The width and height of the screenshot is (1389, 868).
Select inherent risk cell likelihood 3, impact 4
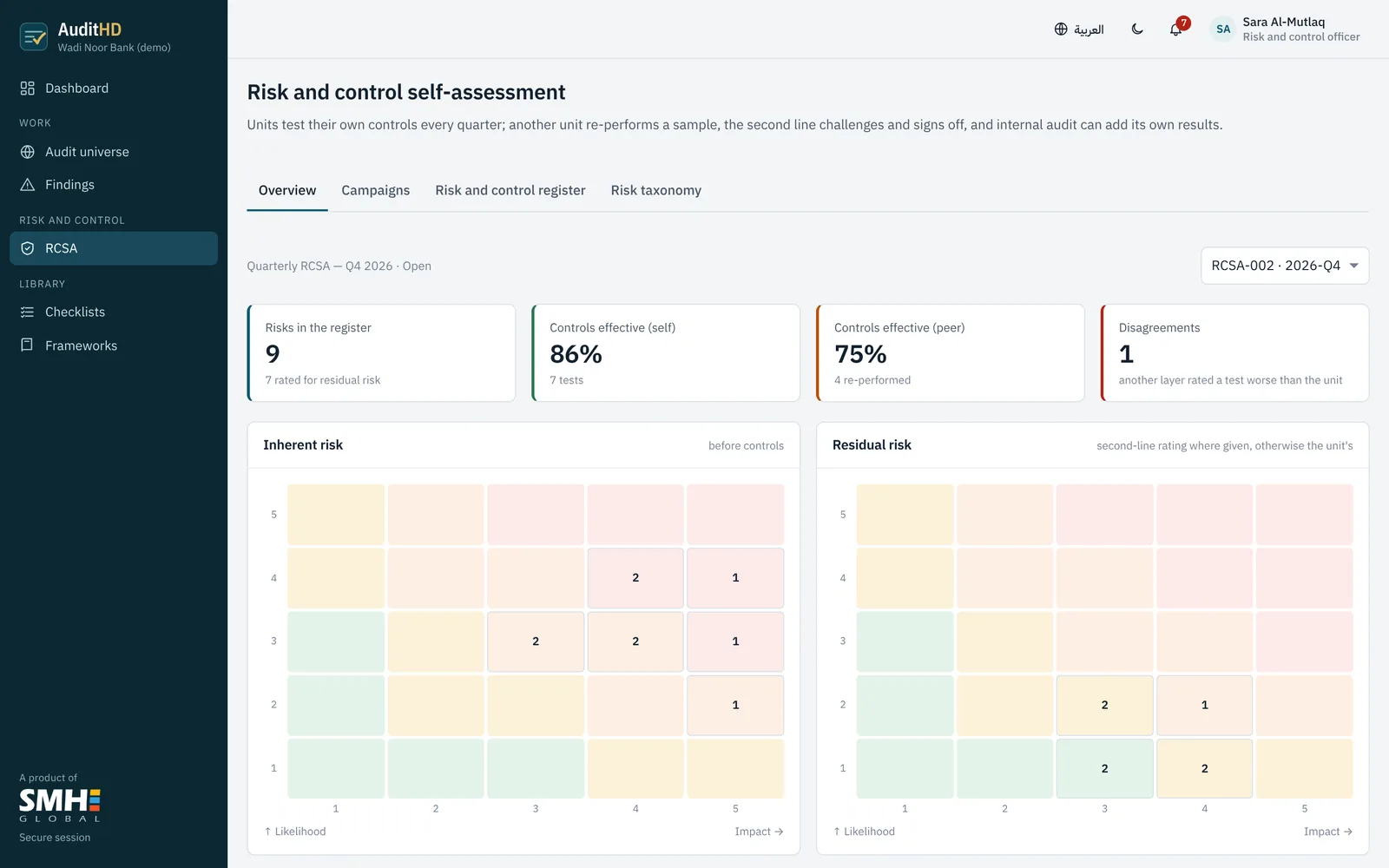(635, 641)
